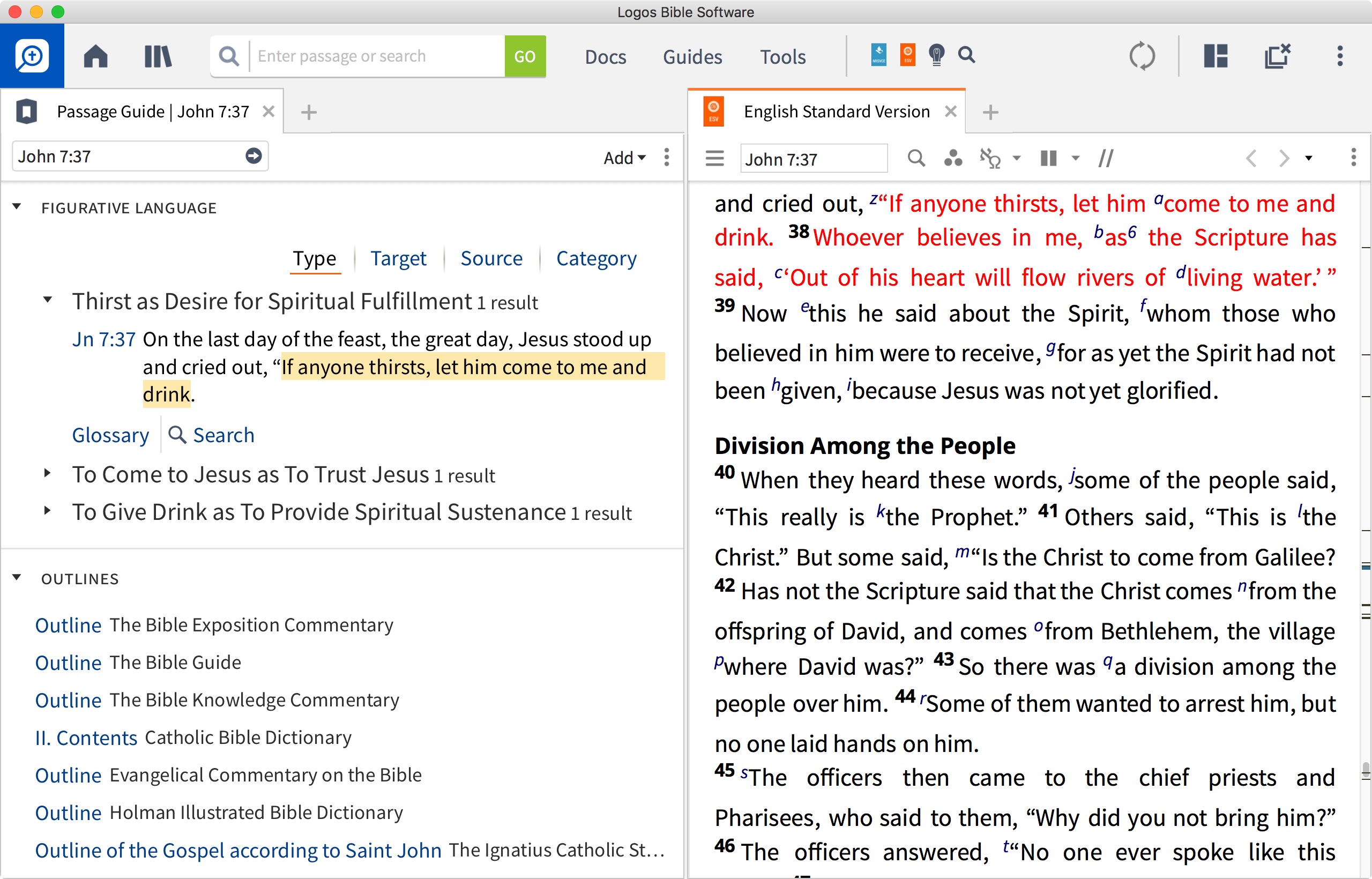Collapse the Outlines section
The image size is (1372, 879).
17,578
